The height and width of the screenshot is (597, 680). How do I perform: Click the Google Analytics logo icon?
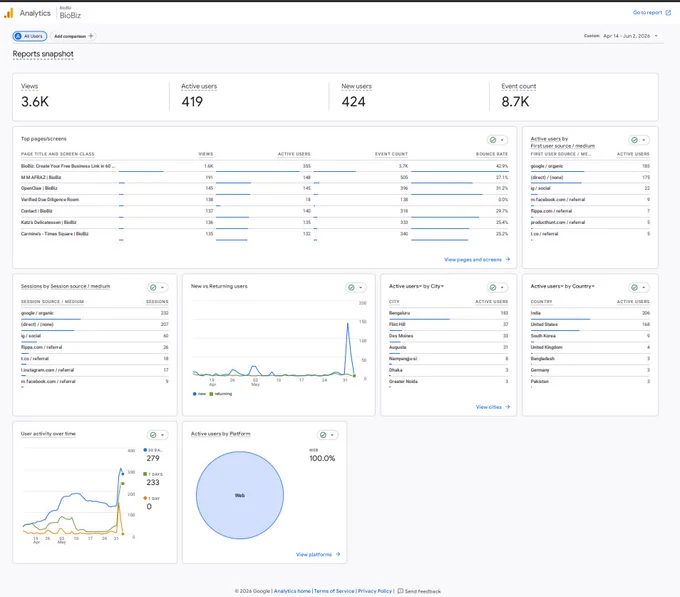9,13
